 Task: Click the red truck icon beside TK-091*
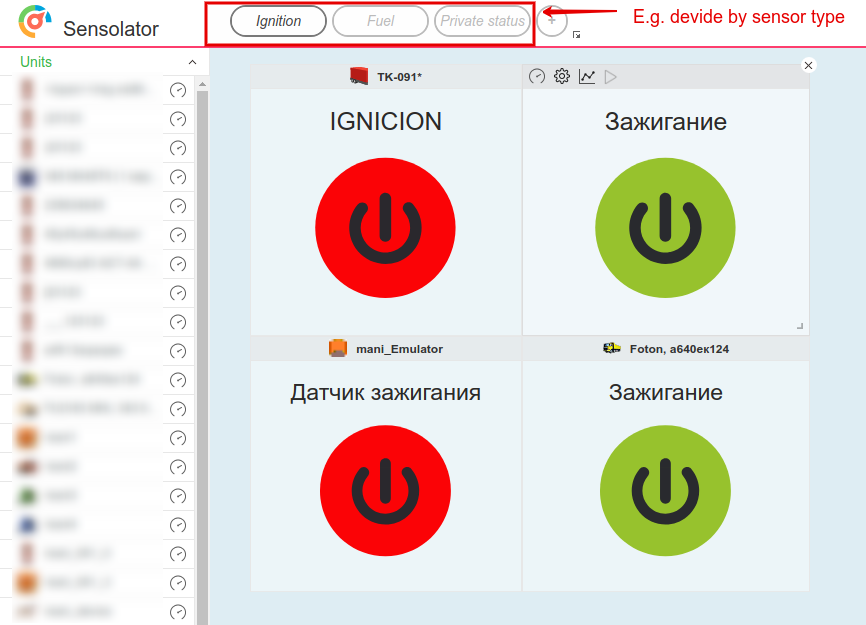[360, 76]
